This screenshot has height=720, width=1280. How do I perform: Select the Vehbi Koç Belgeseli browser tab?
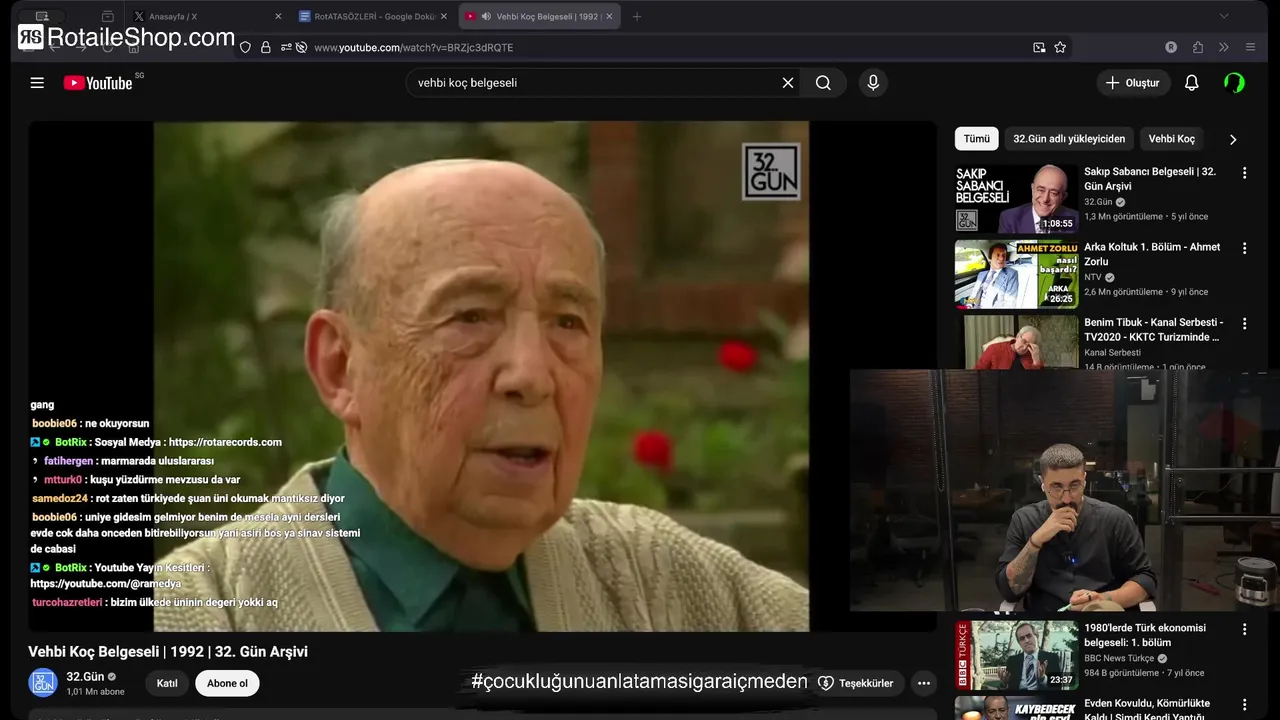(538, 16)
